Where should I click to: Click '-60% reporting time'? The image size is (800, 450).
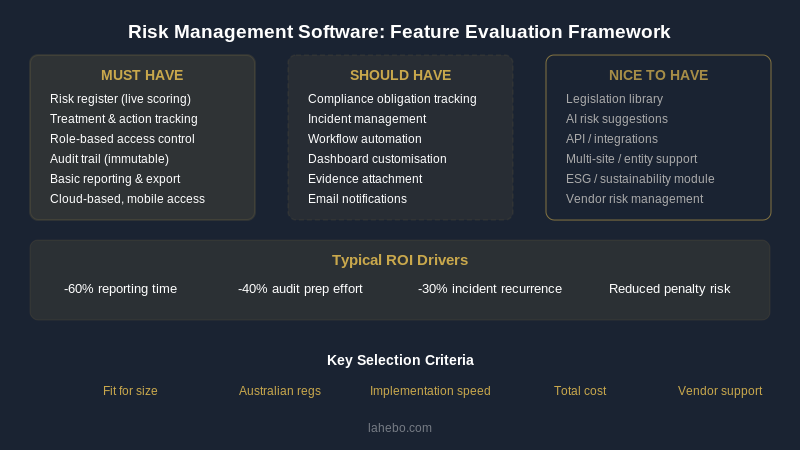(x=120, y=289)
